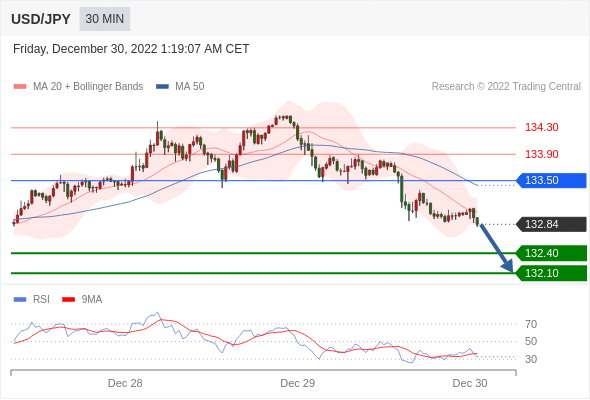Click the Dec 28 date axis label
The width and height of the screenshot is (590, 400).
[x=125, y=383]
